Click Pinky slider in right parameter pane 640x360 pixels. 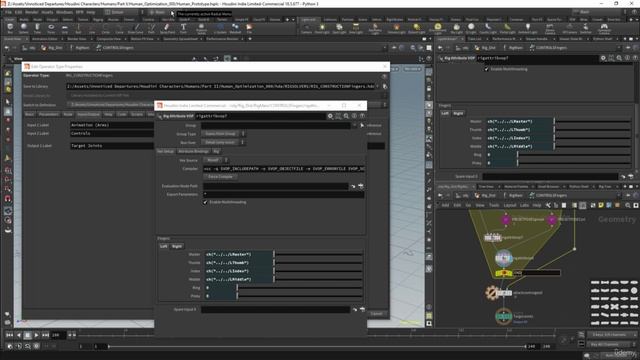point(574,163)
